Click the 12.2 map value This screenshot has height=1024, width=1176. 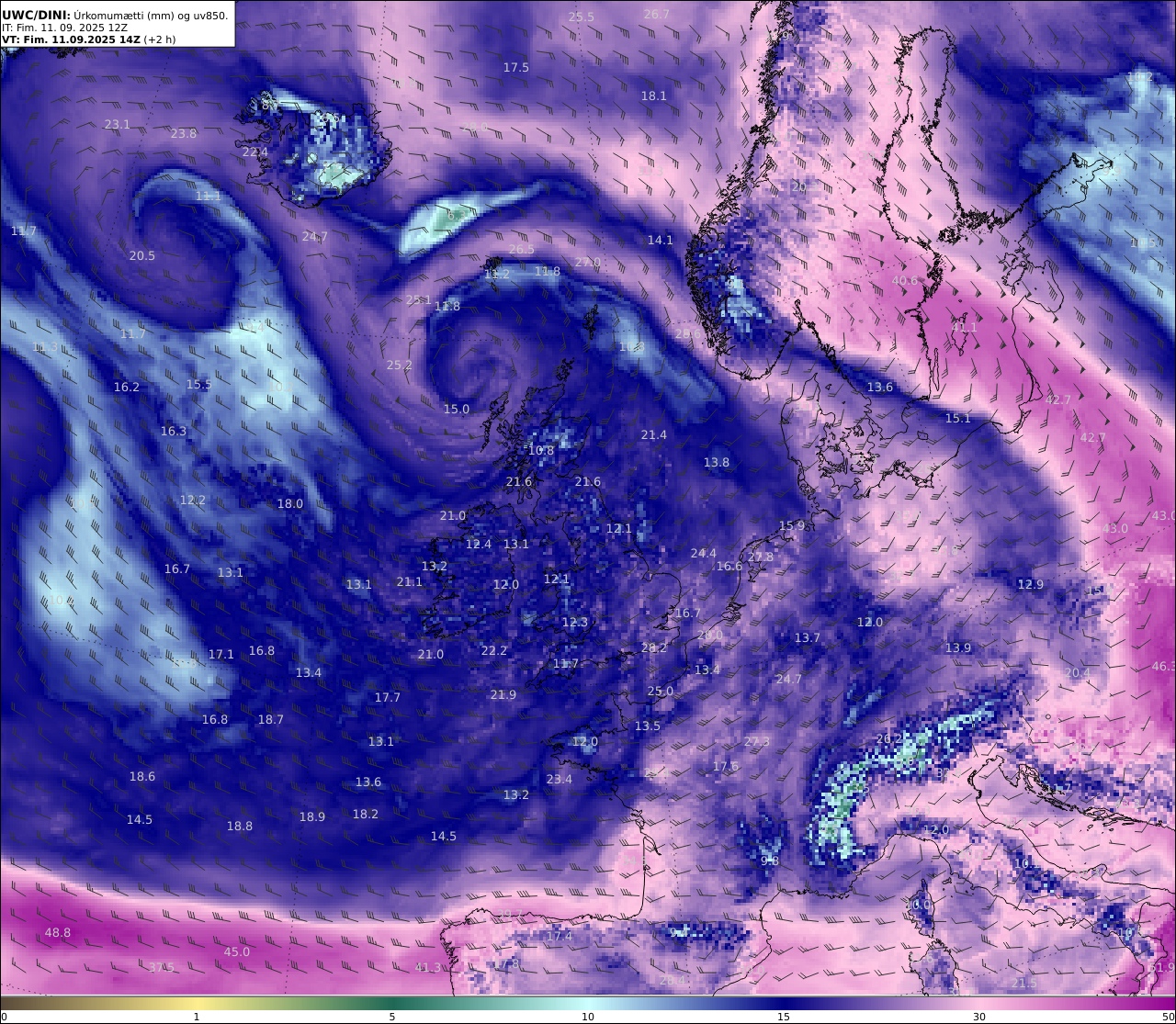(193, 501)
